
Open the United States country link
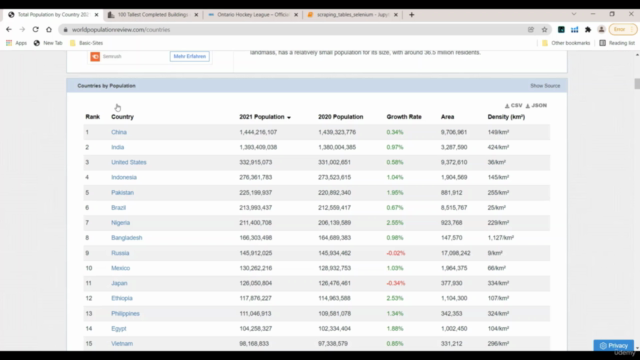click(129, 162)
